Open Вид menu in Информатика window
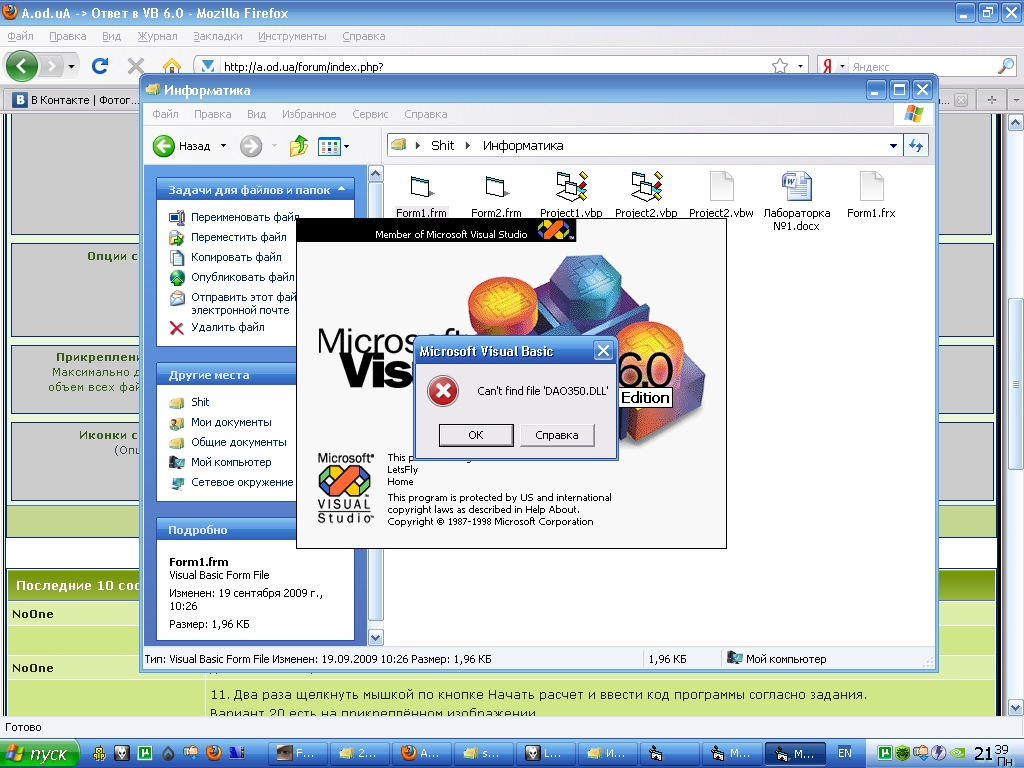Screen dimensions: 1024x768 [x=256, y=114]
